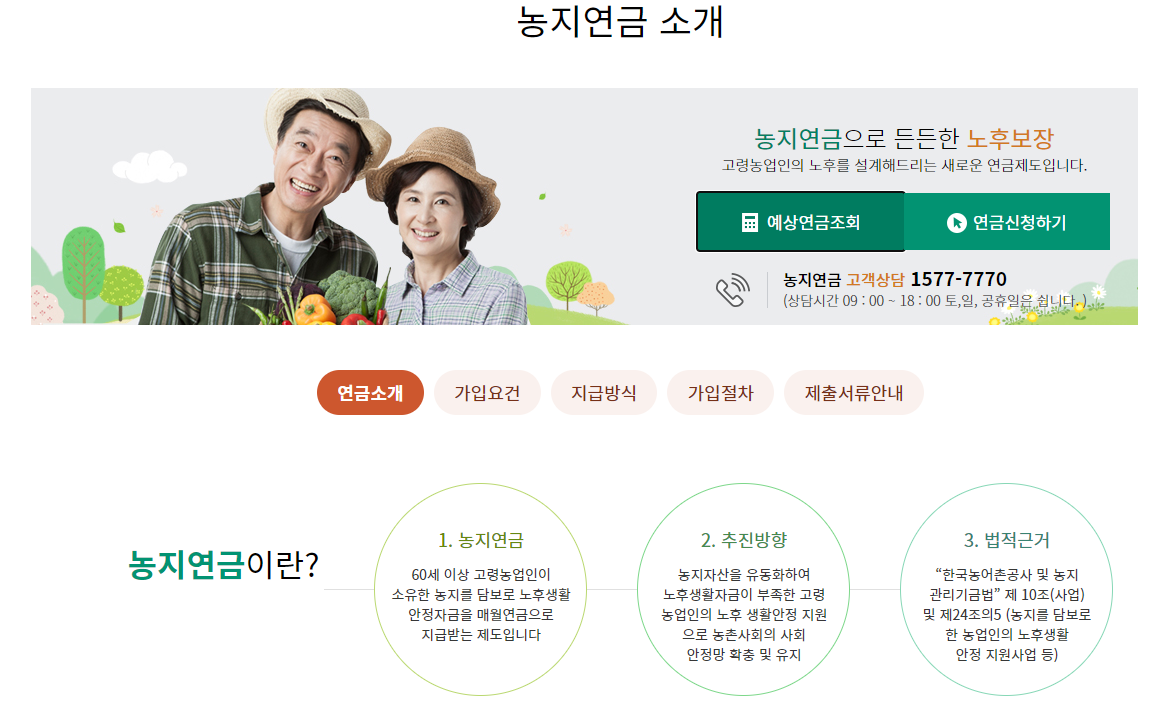Click the 1. 농지연금 circle
The width and height of the screenshot is (1159, 706).
(x=480, y=589)
